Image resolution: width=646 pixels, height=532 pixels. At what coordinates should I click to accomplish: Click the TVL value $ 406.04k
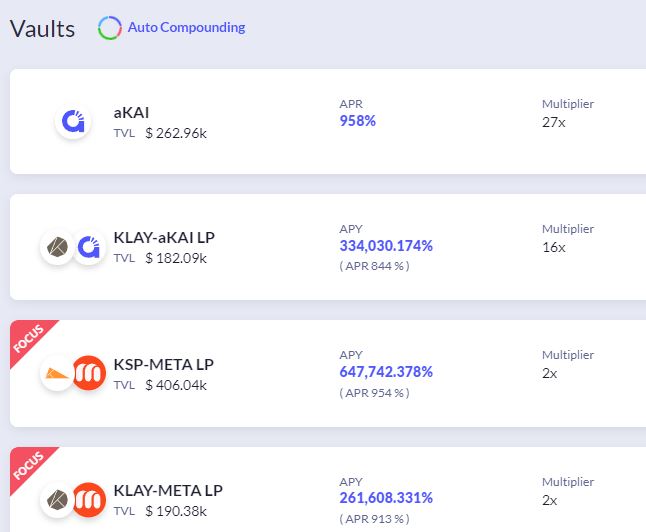click(176, 385)
